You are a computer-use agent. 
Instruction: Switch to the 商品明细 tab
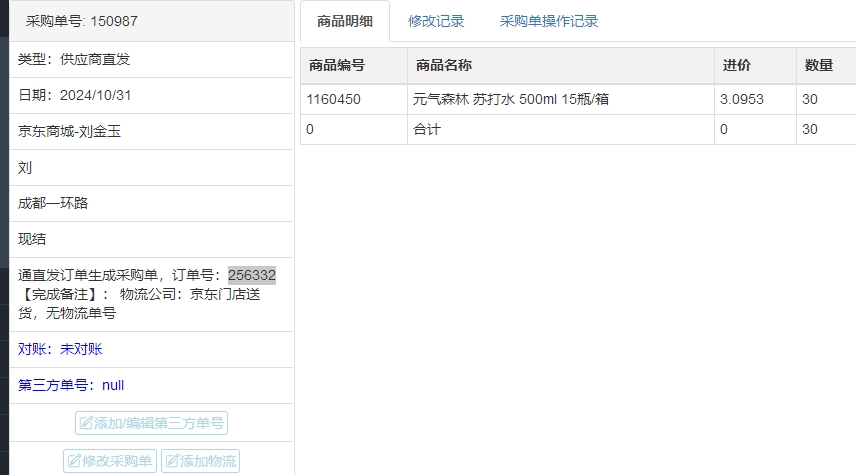point(345,21)
